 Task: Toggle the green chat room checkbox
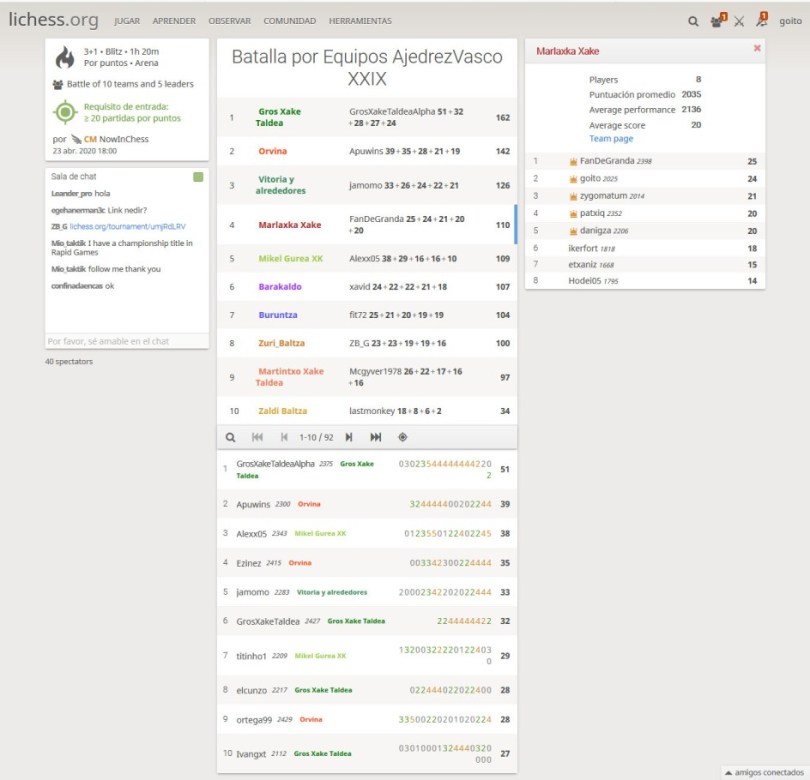(x=198, y=177)
